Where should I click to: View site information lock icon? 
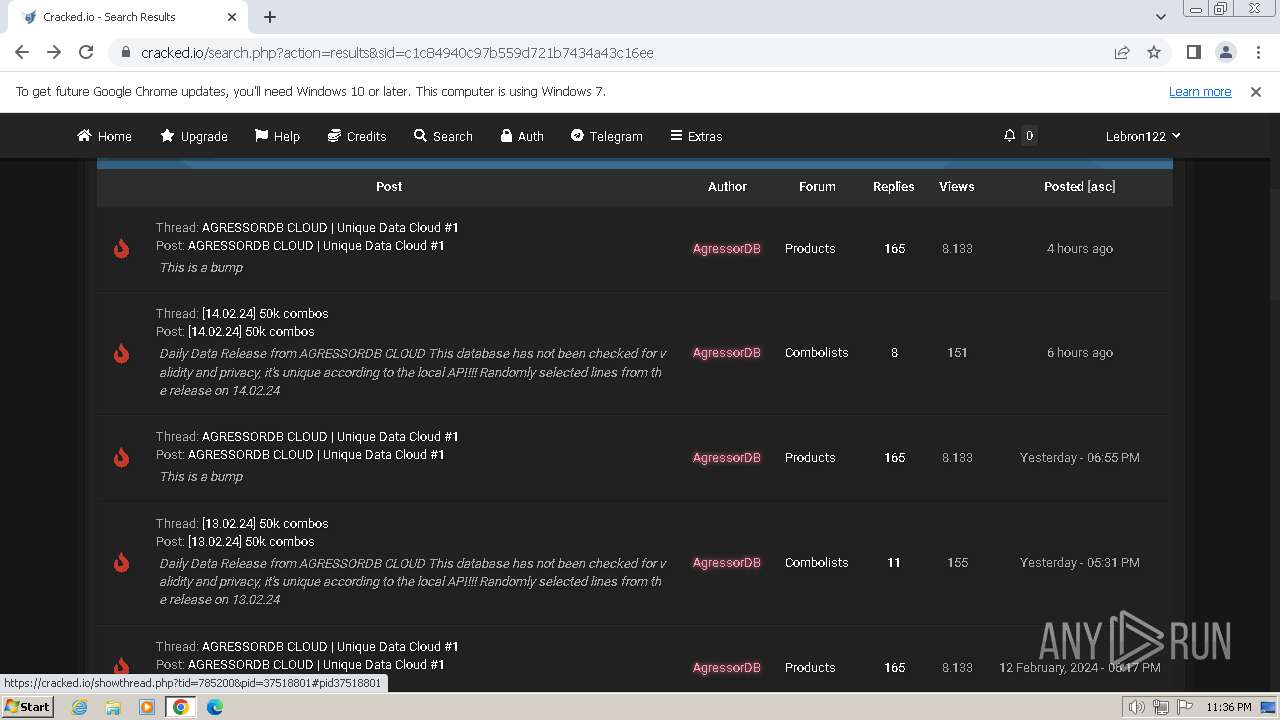pyautogui.click(x=125, y=52)
